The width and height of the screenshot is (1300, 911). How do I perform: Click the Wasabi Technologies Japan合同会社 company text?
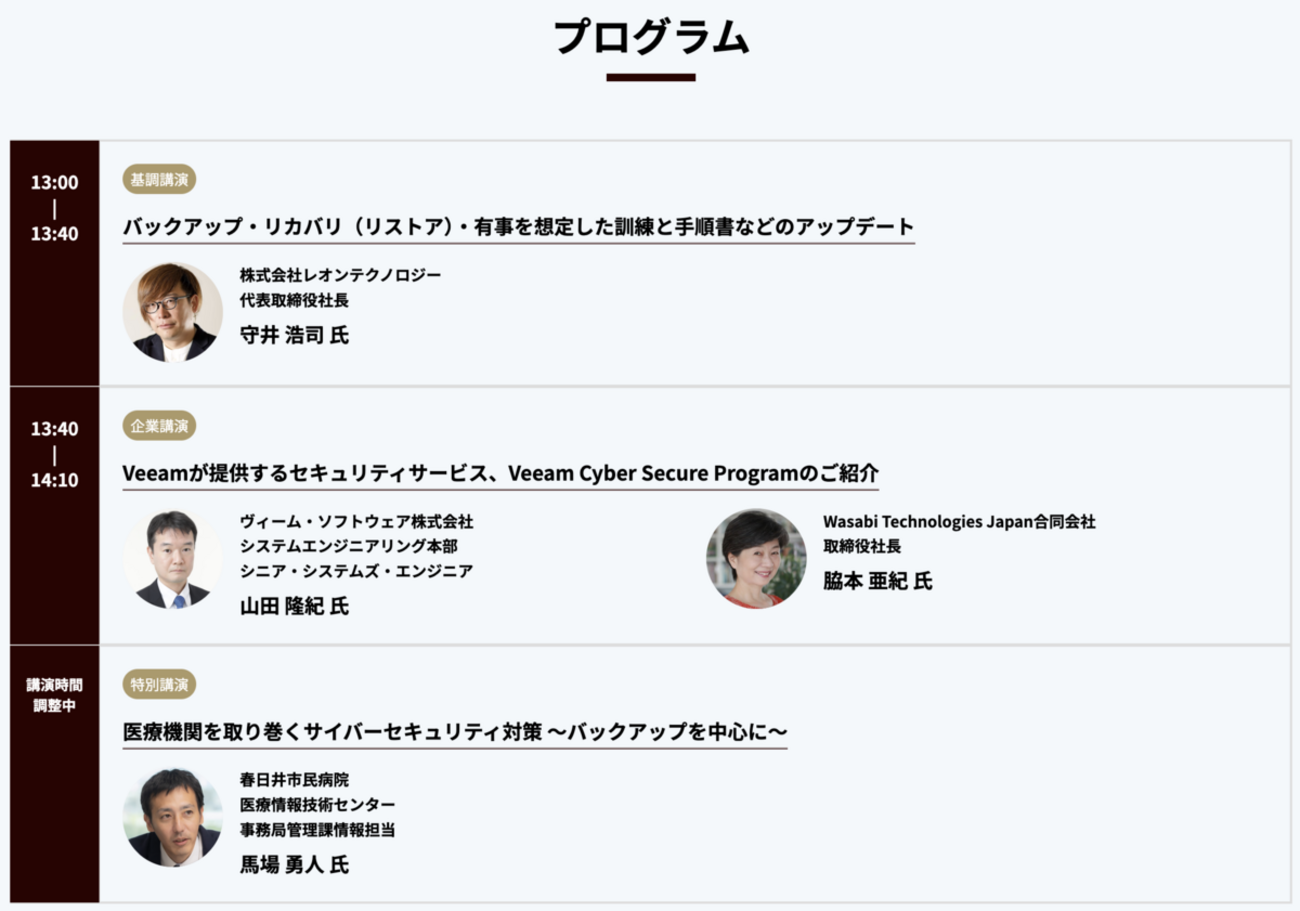[x=959, y=522]
